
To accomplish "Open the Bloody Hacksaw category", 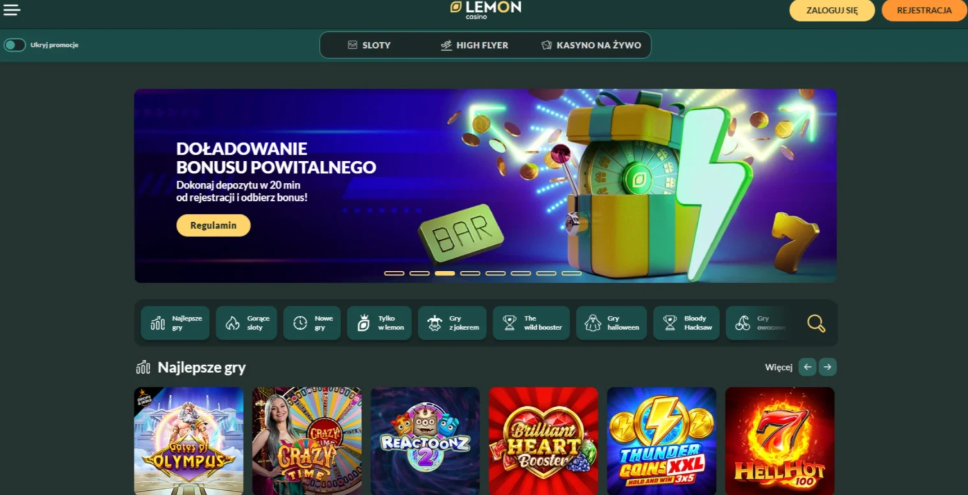I will (686, 323).
